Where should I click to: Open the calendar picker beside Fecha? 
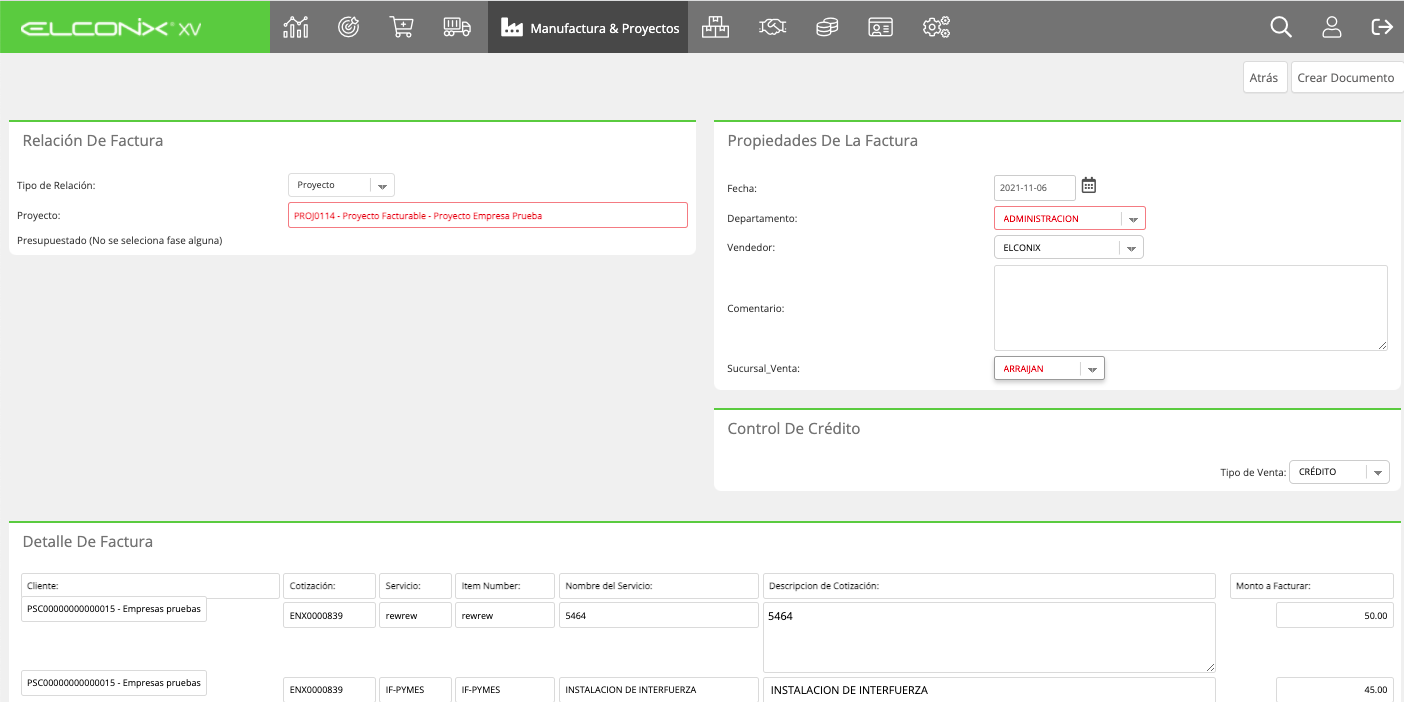click(1089, 185)
